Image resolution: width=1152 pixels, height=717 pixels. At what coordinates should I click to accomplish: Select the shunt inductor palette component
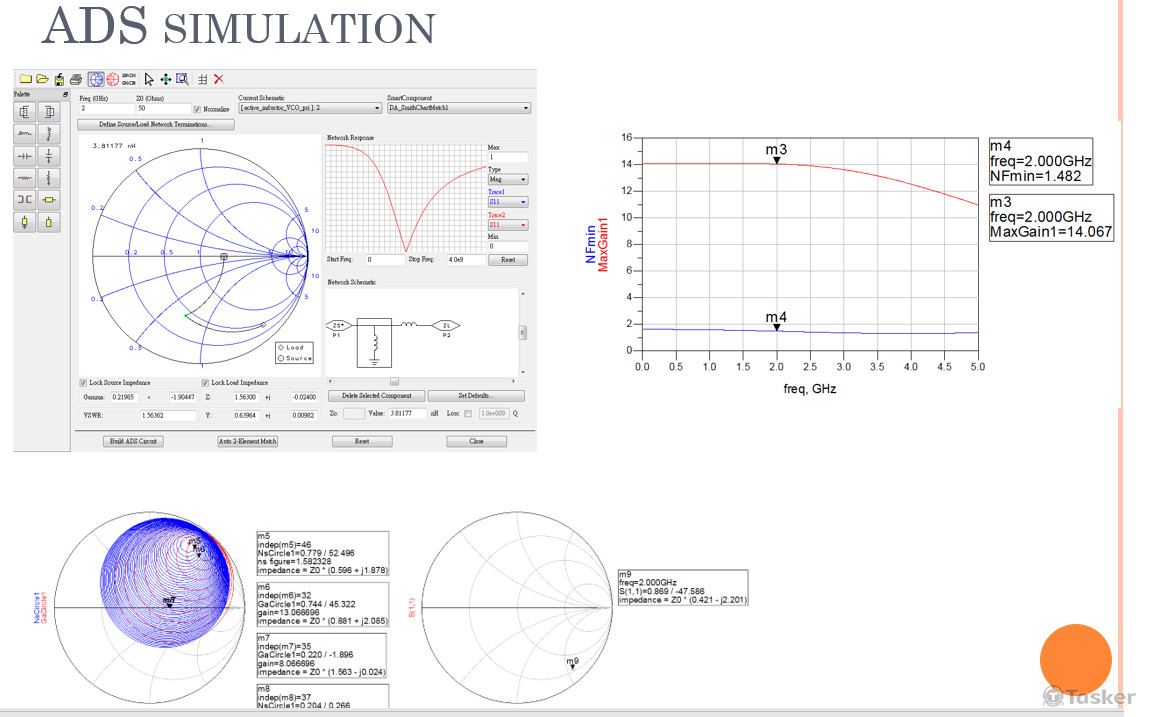coord(48,133)
